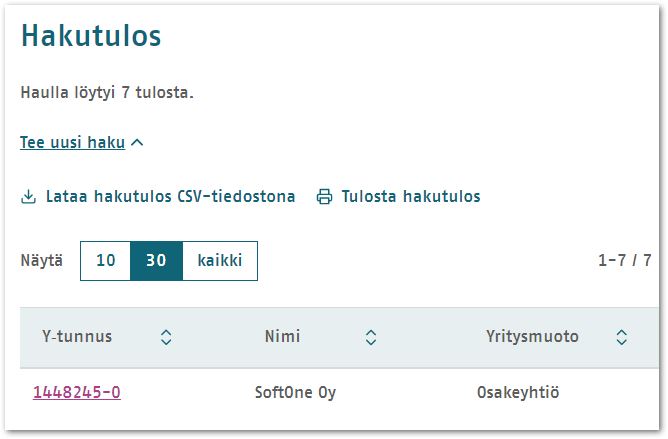Screen dimensions: 668x439
Task: Collapse search form via chevron-up icon
Action: (x=137, y=142)
